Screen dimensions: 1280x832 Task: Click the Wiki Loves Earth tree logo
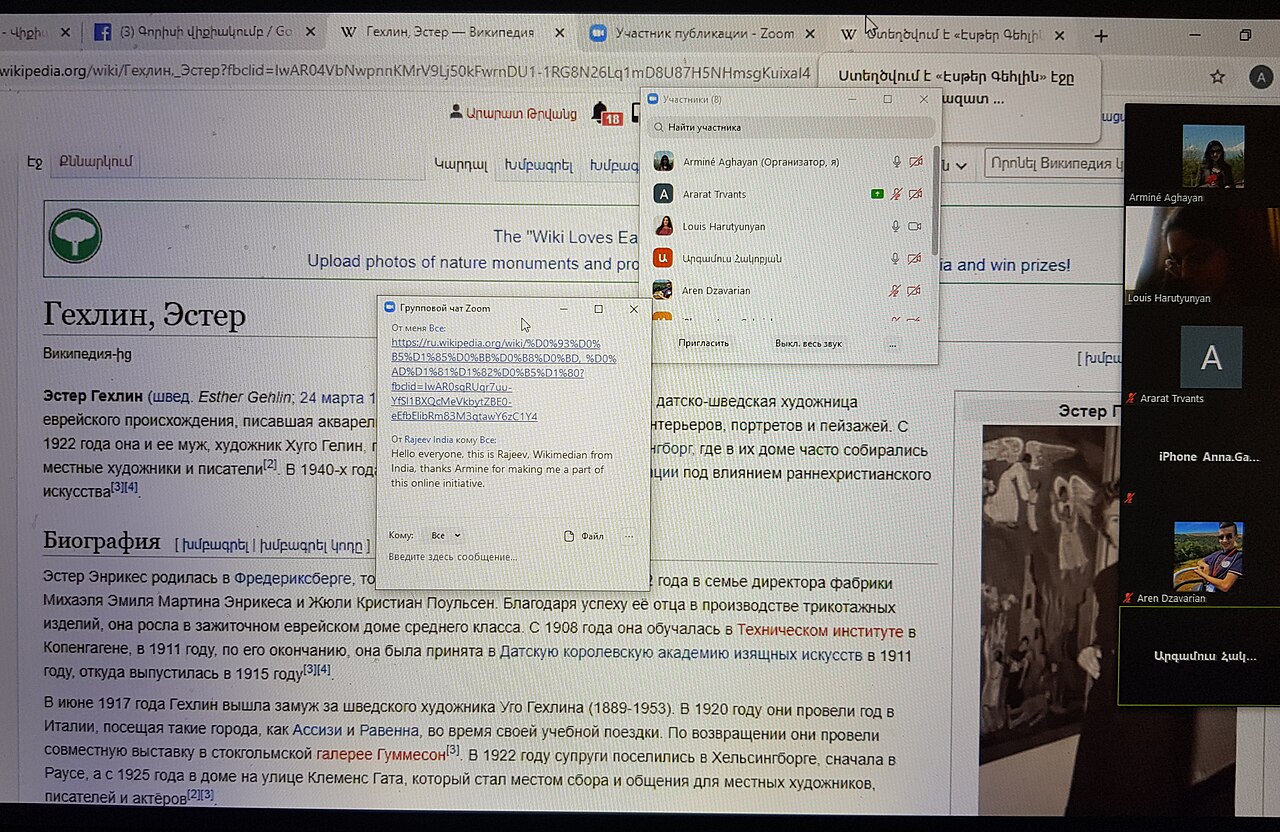75,236
